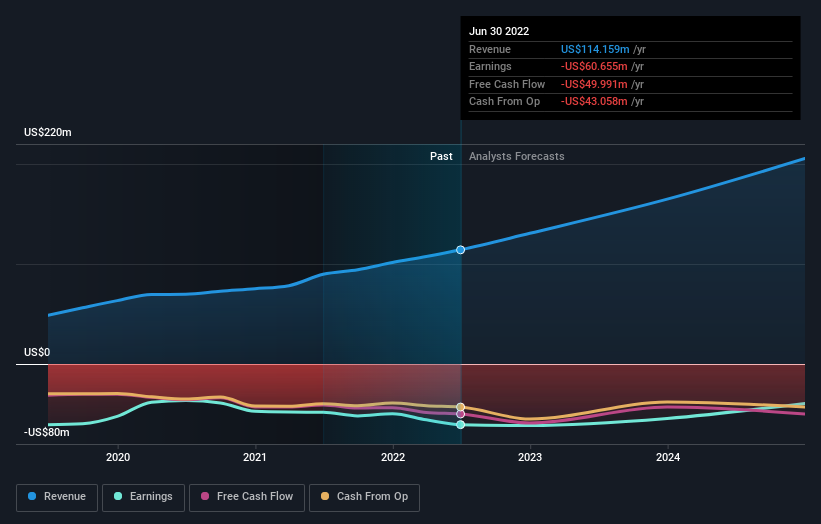Click the orange Cash From Op legend dot
Viewport: 821px width, 524px height.
(x=325, y=496)
